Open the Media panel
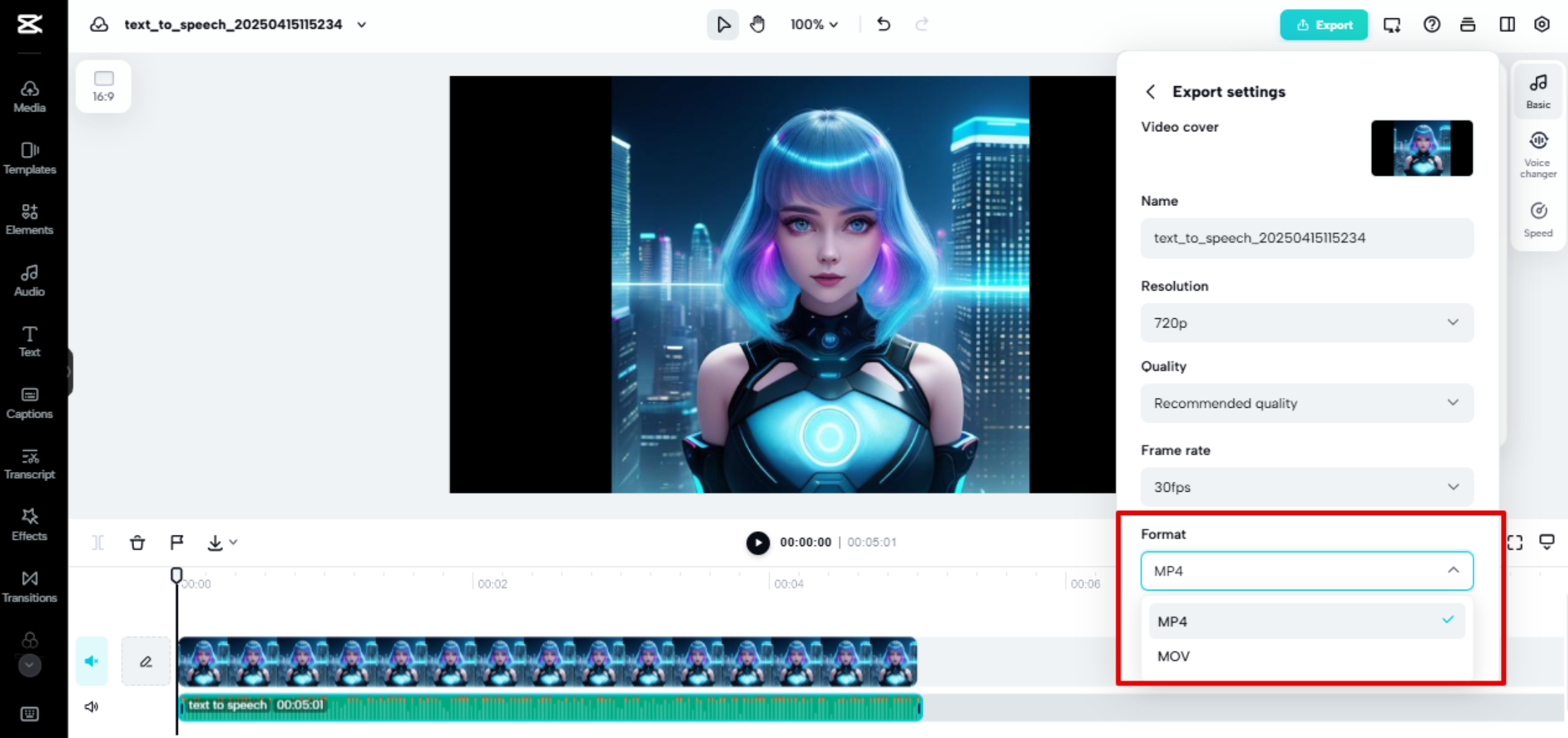Screen dimensions: 1568x738 coord(30,97)
